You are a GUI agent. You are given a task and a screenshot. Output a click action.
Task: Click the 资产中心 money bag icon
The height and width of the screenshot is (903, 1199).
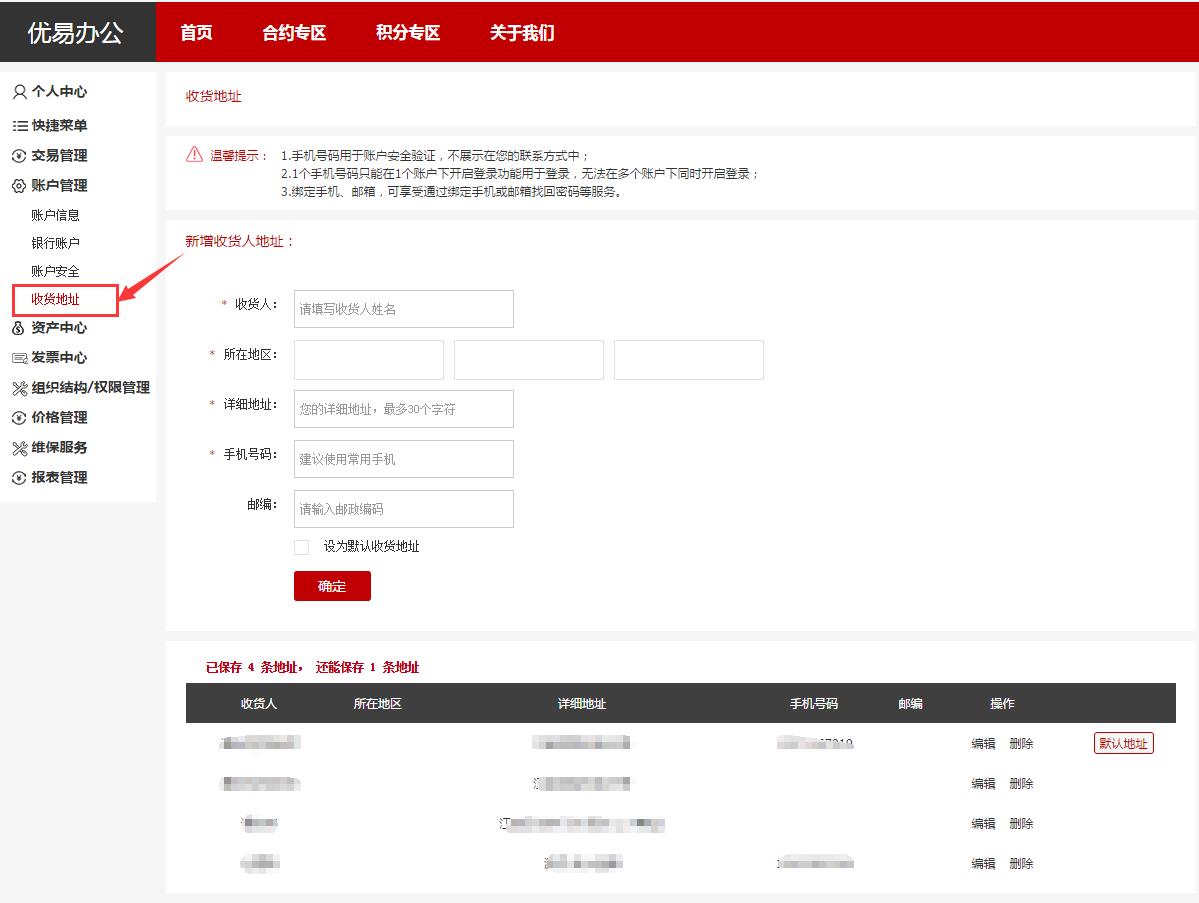click(19, 328)
